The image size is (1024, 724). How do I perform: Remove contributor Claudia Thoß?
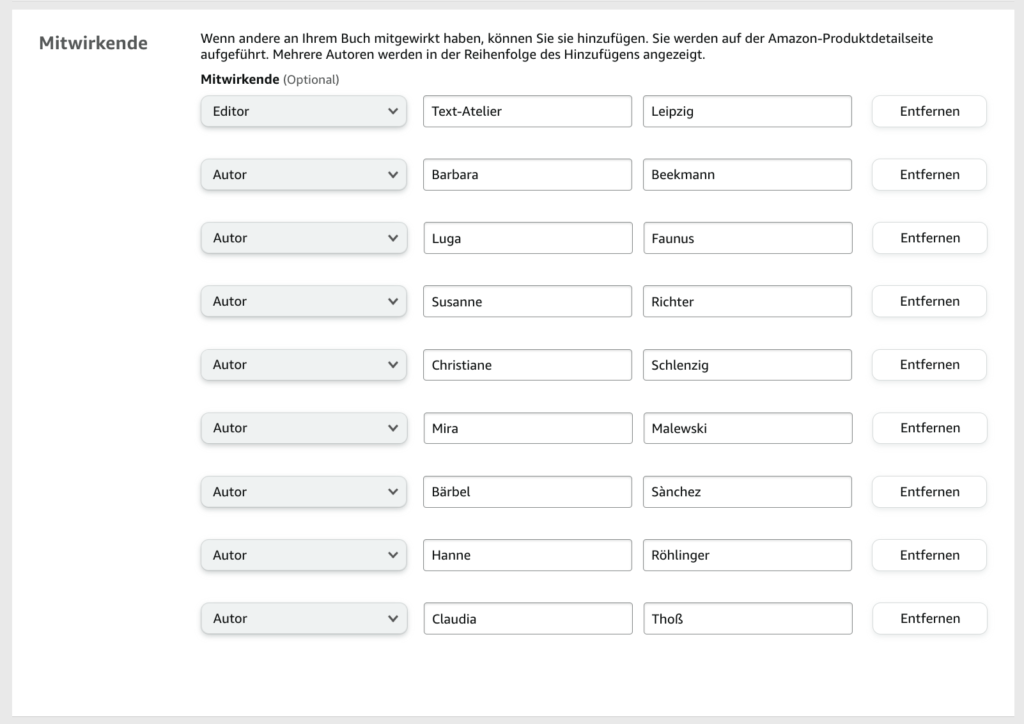[x=929, y=619]
